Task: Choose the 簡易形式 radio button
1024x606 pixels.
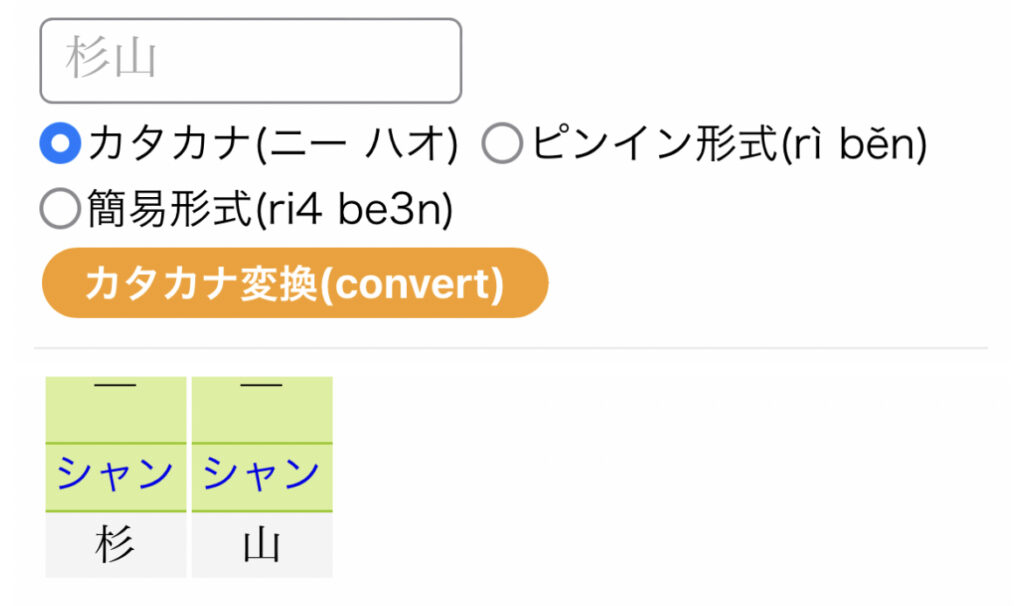Action: tap(60, 209)
